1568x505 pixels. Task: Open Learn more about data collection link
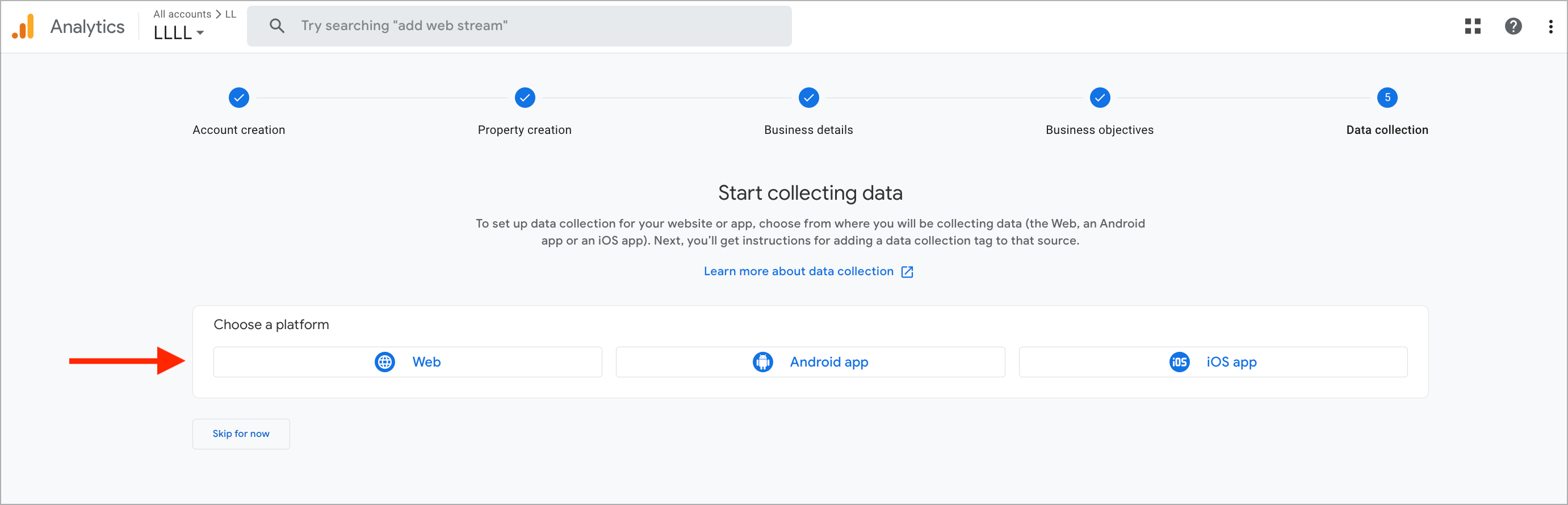[x=799, y=271]
